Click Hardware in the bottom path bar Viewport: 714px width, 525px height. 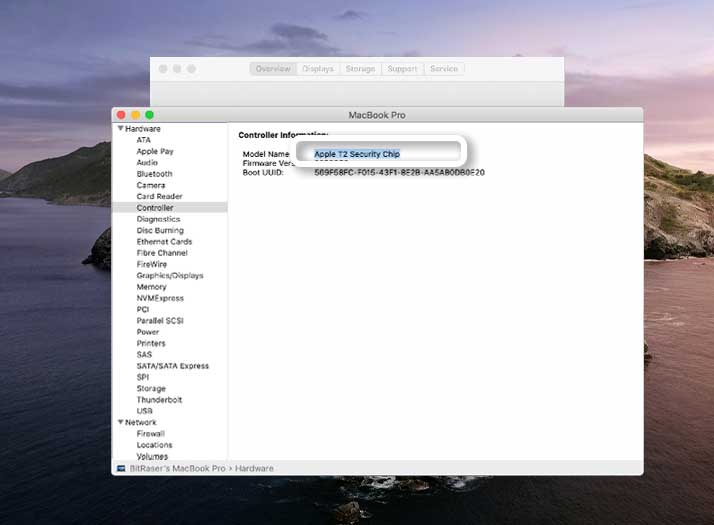coord(254,469)
